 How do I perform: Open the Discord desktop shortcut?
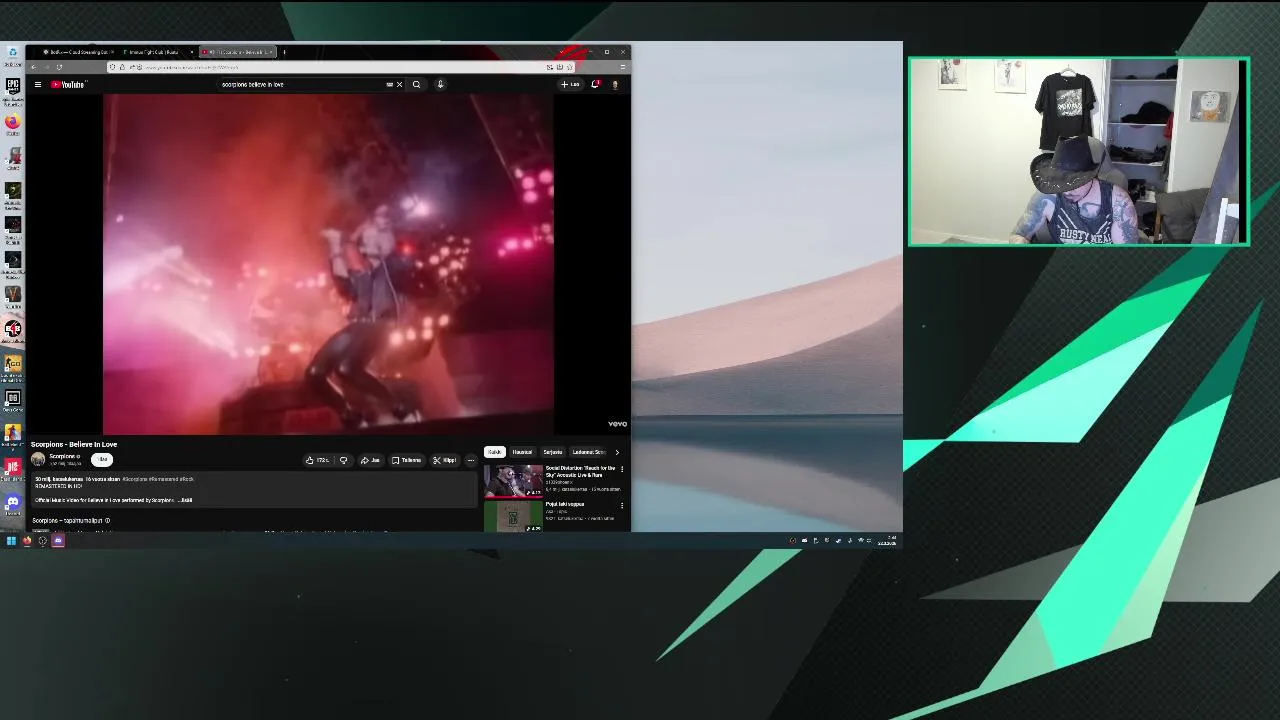point(12,504)
